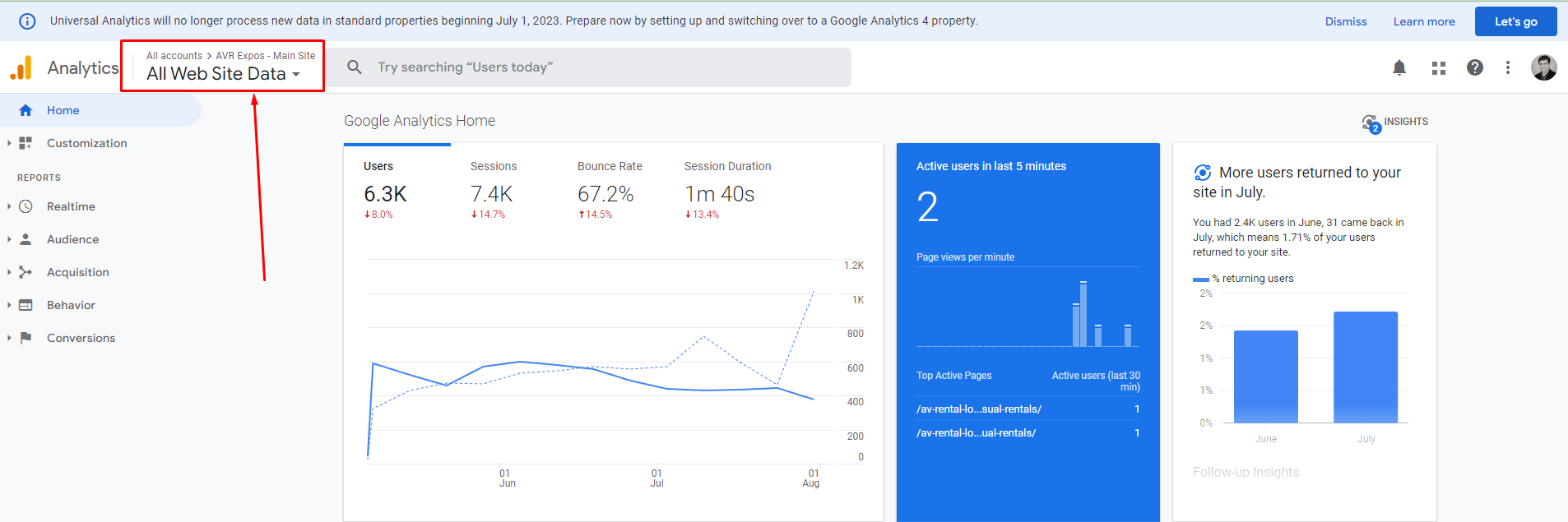Click the 'Top Active Pages' header
The height and width of the screenshot is (522, 1568).
[954, 376]
